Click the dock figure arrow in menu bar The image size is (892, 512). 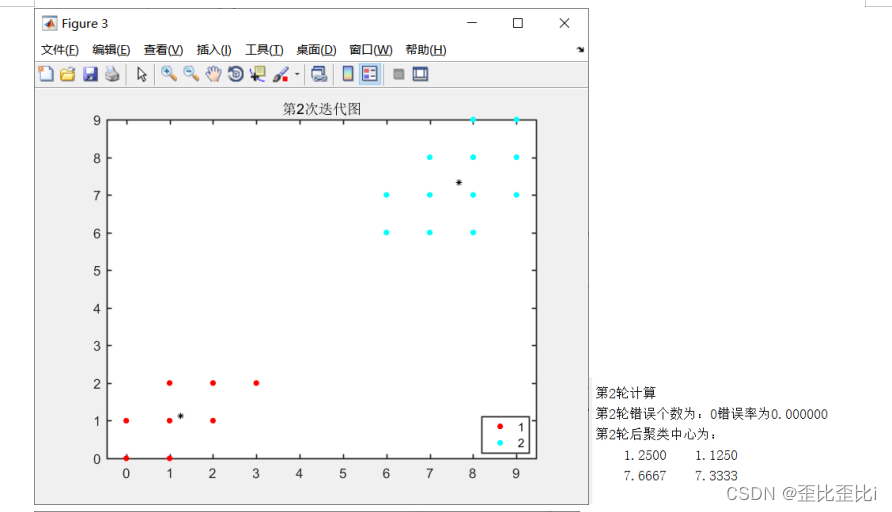coord(580,49)
